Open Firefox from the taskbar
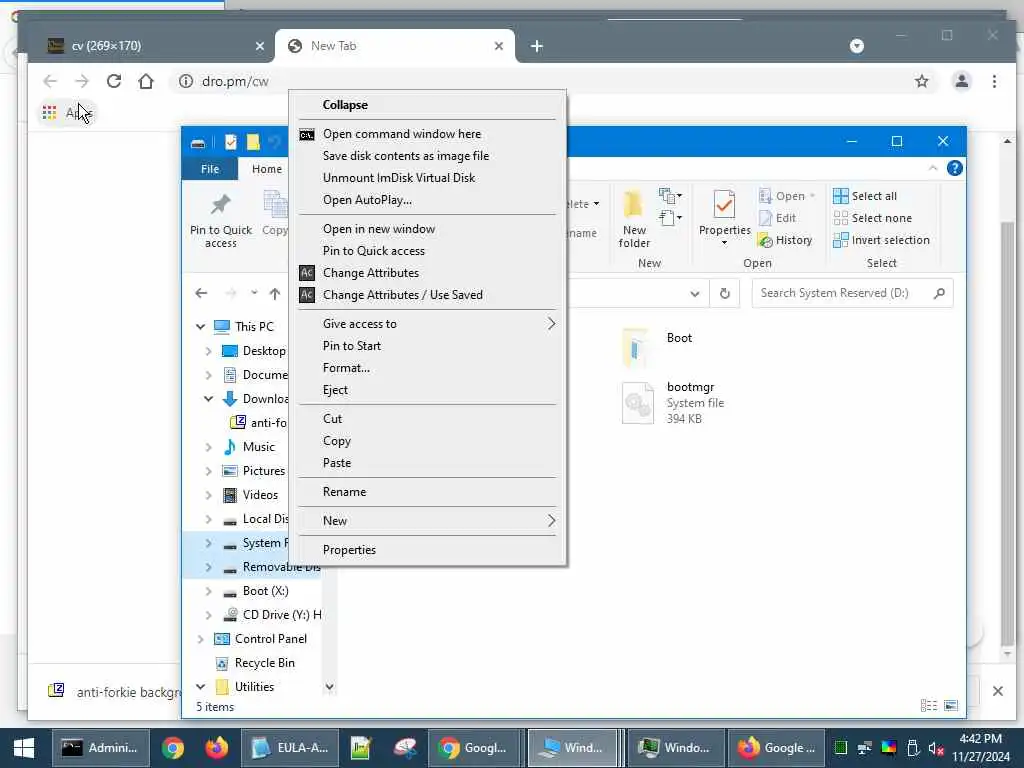The height and width of the screenshot is (768, 1024). [216, 748]
